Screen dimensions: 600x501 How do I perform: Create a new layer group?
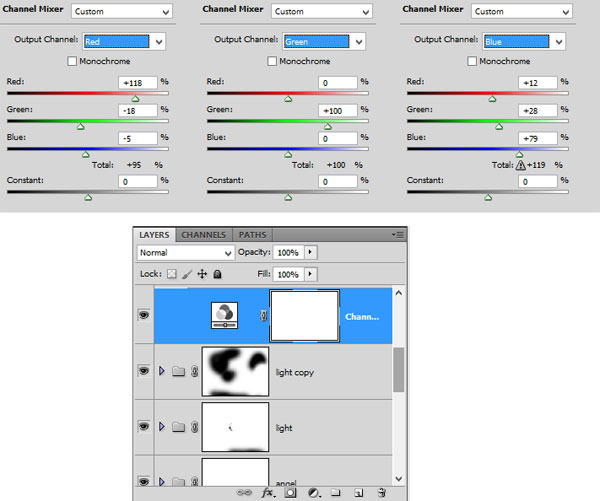pyautogui.click(x=336, y=492)
